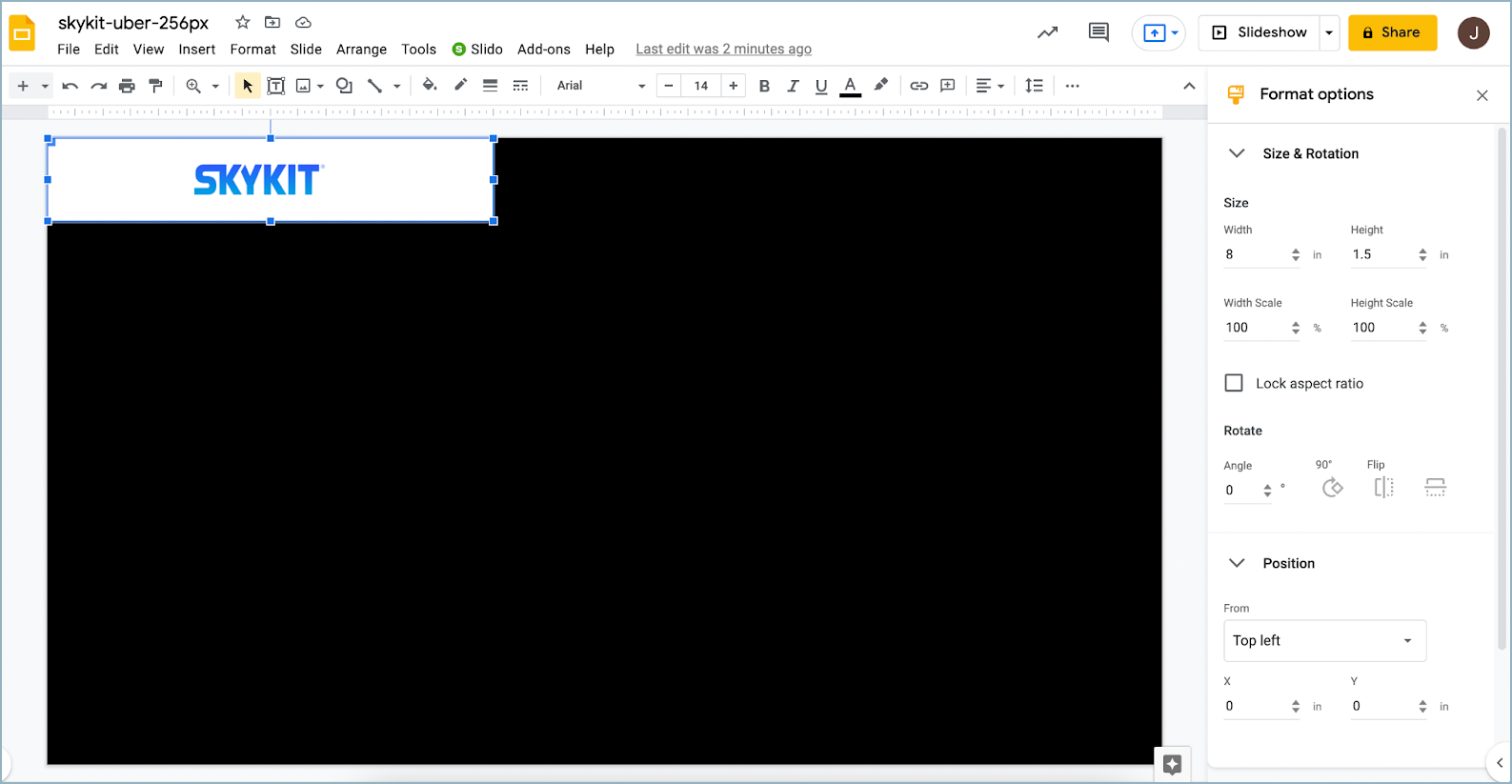Viewport: 1512px width, 784px height.
Task: Open the border color pencil
Action: coord(460,85)
